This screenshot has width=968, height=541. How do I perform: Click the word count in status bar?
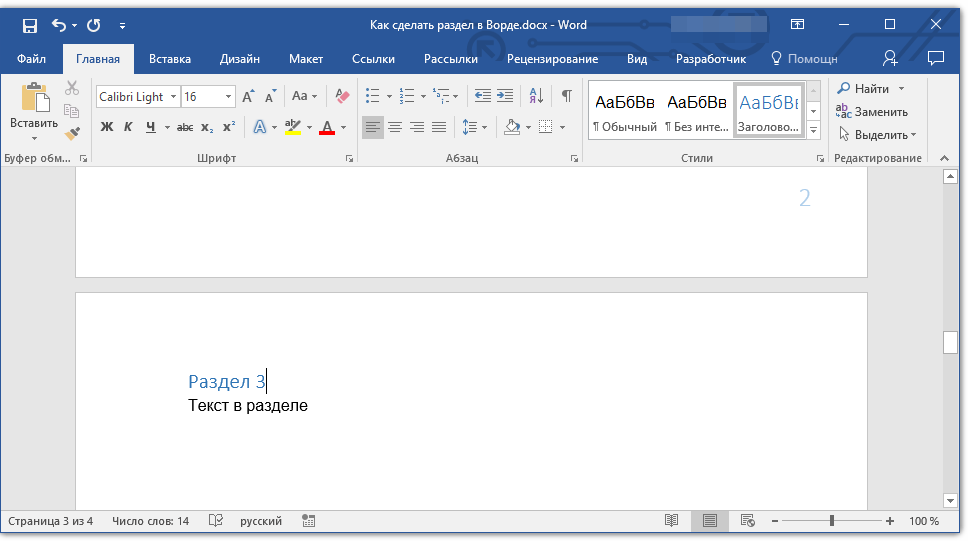151,521
